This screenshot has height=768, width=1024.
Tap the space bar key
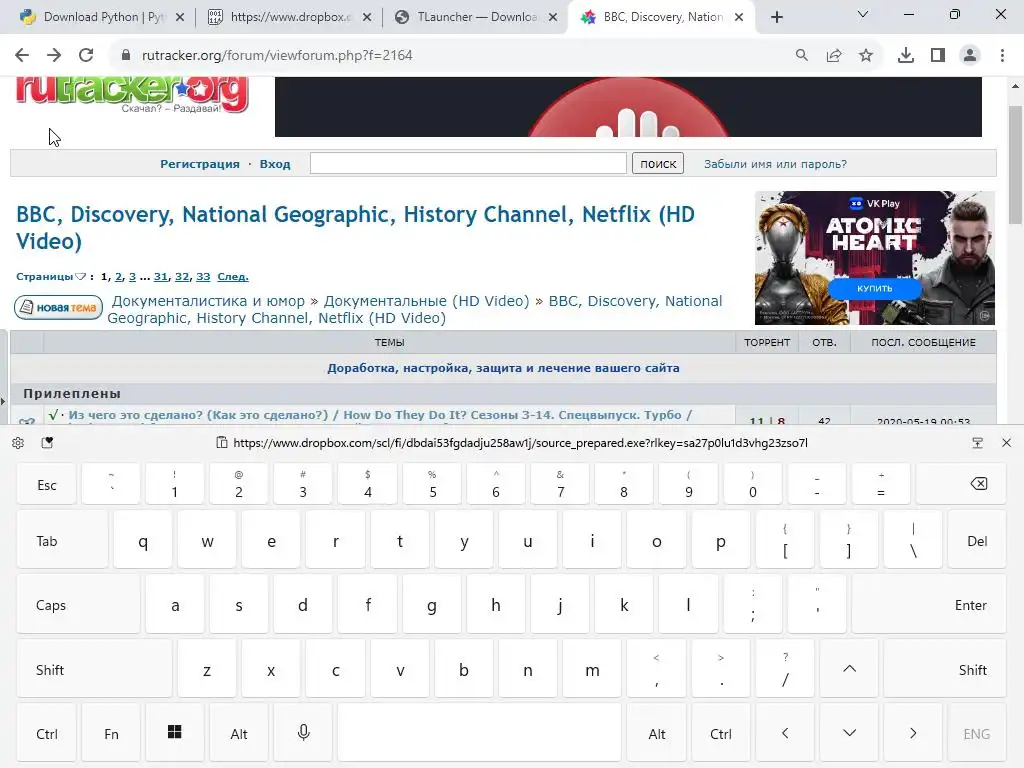point(479,733)
